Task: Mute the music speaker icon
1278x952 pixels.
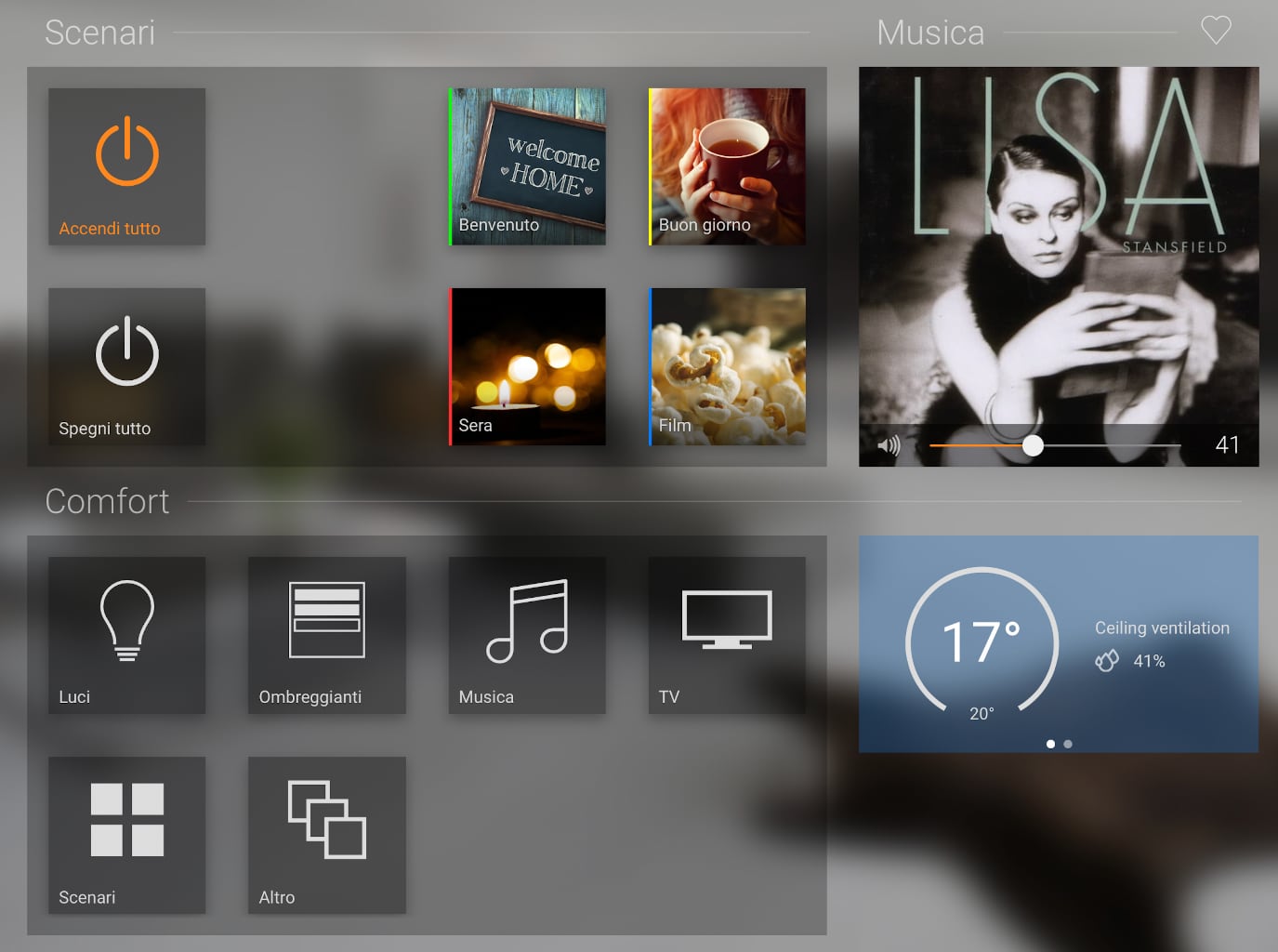Action: tap(889, 445)
